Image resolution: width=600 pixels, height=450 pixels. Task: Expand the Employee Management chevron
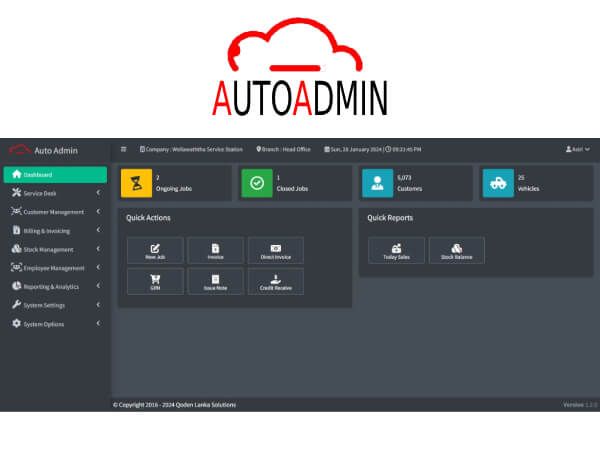pos(98,267)
